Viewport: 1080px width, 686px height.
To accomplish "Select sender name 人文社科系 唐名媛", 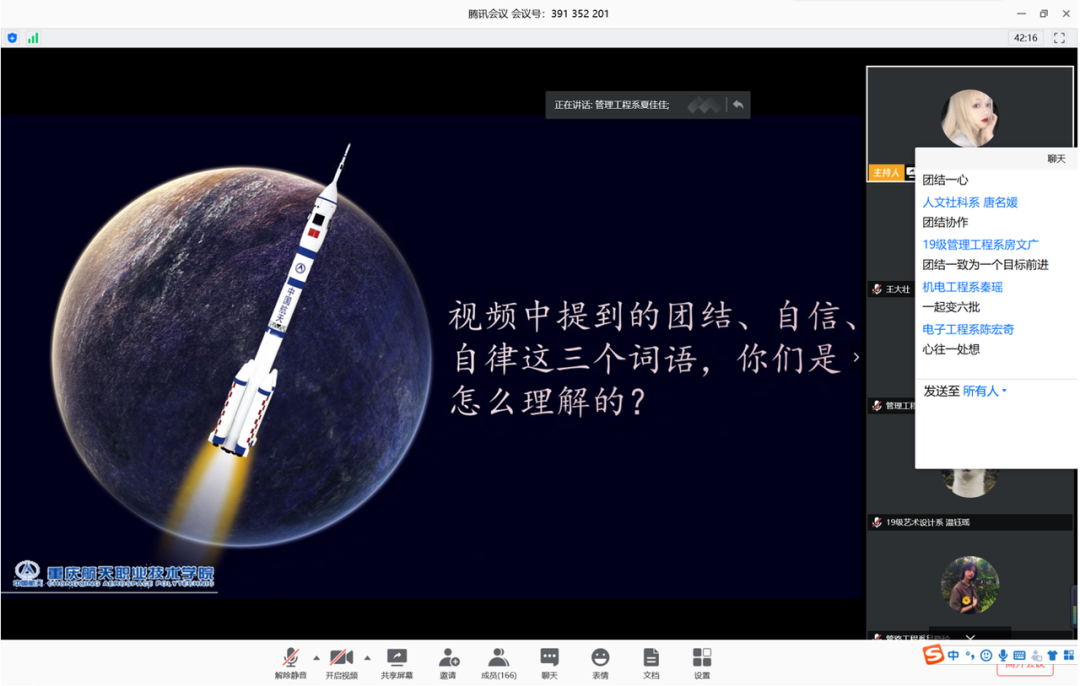I will pos(970,202).
